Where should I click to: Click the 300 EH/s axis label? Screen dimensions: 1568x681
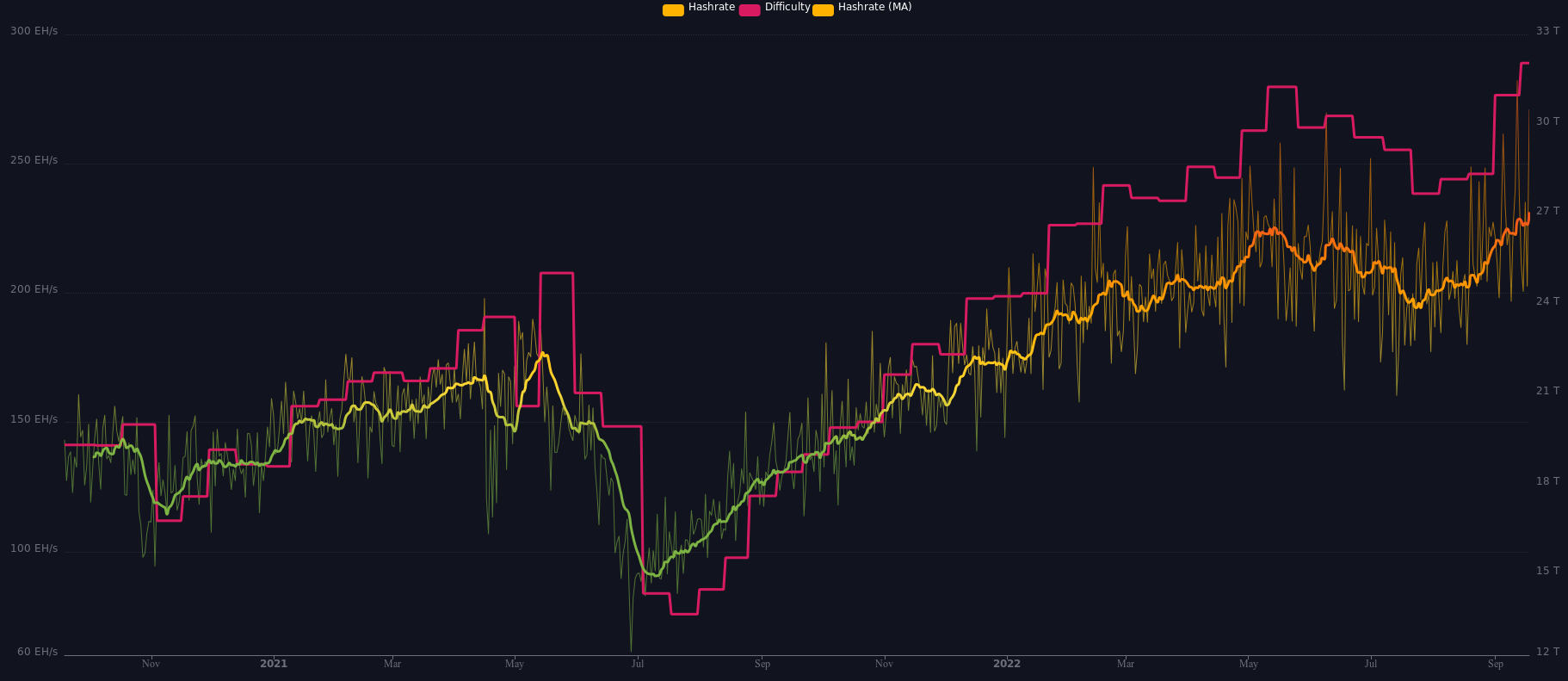(x=34, y=31)
